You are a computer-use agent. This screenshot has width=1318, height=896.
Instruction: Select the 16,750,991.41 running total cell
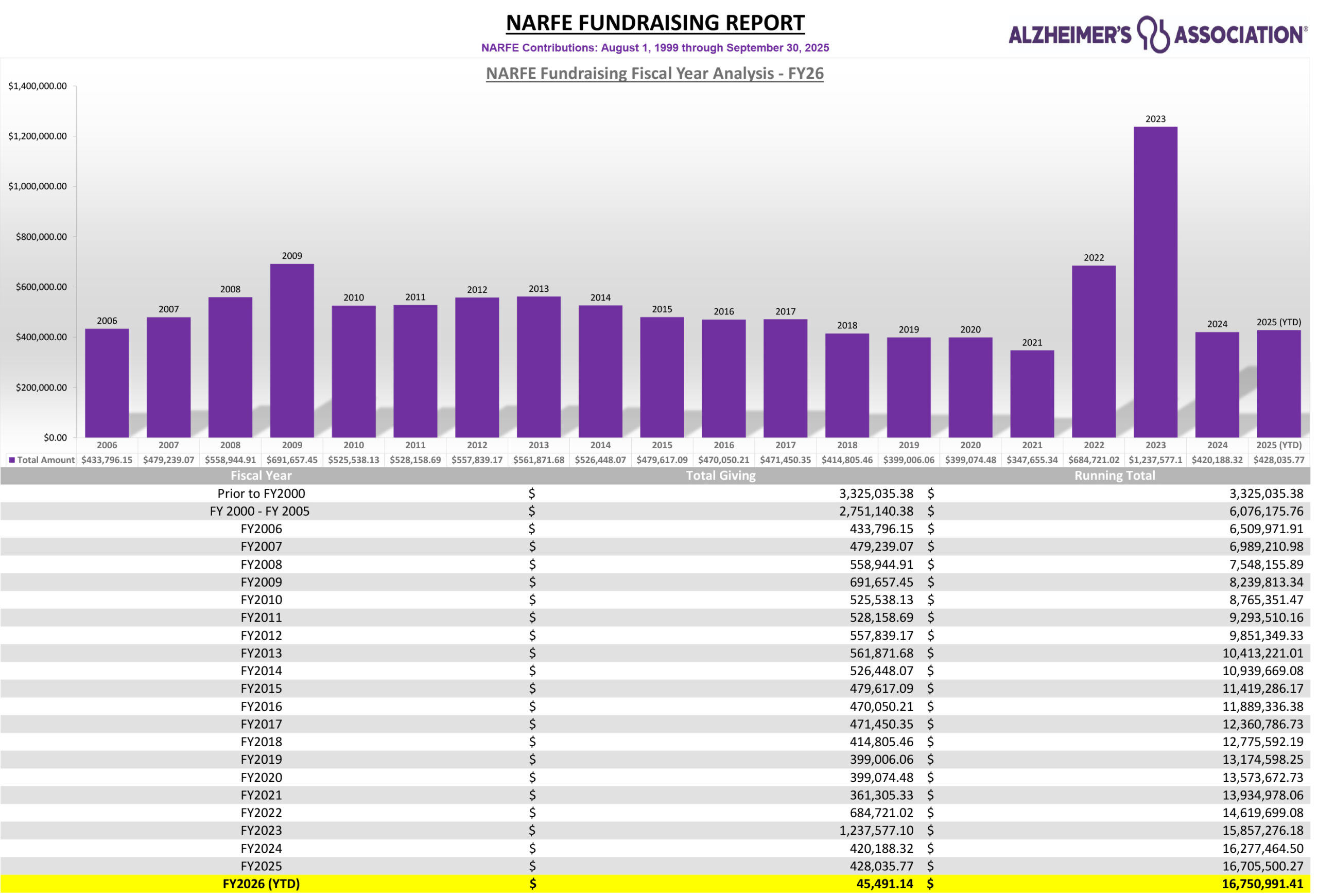[x=1262, y=884]
